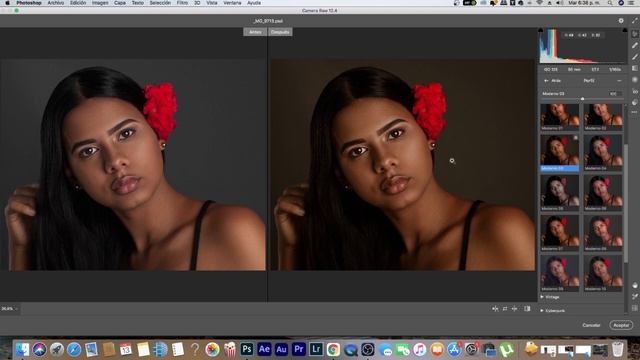The height and width of the screenshot is (360, 640).
Task: Open the zoom level dropdown
Action: pyautogui.click(x=9, y=309)
